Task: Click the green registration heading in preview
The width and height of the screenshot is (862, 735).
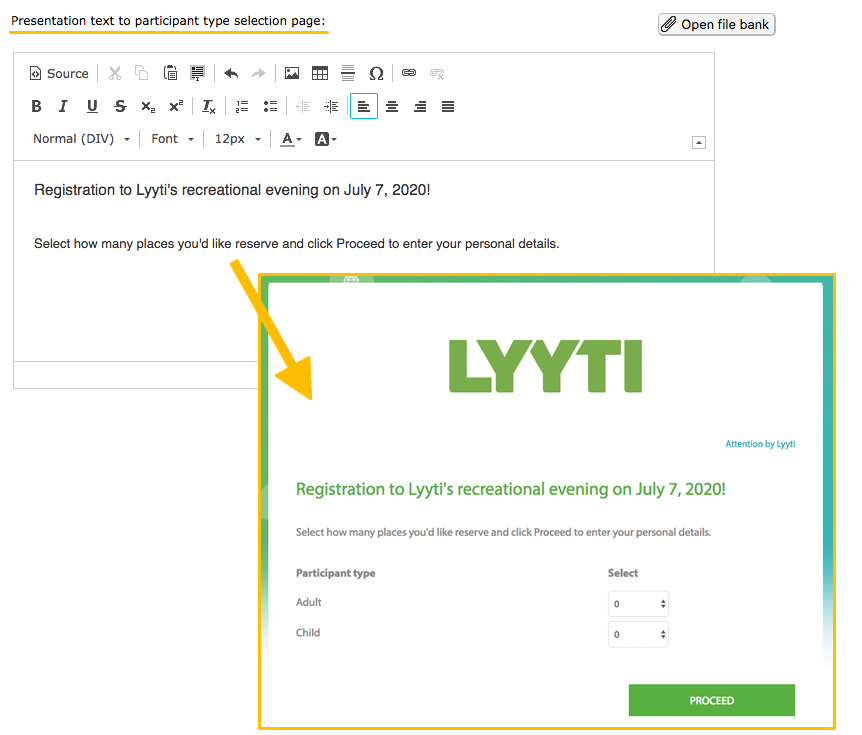Action: coord(511,489)
